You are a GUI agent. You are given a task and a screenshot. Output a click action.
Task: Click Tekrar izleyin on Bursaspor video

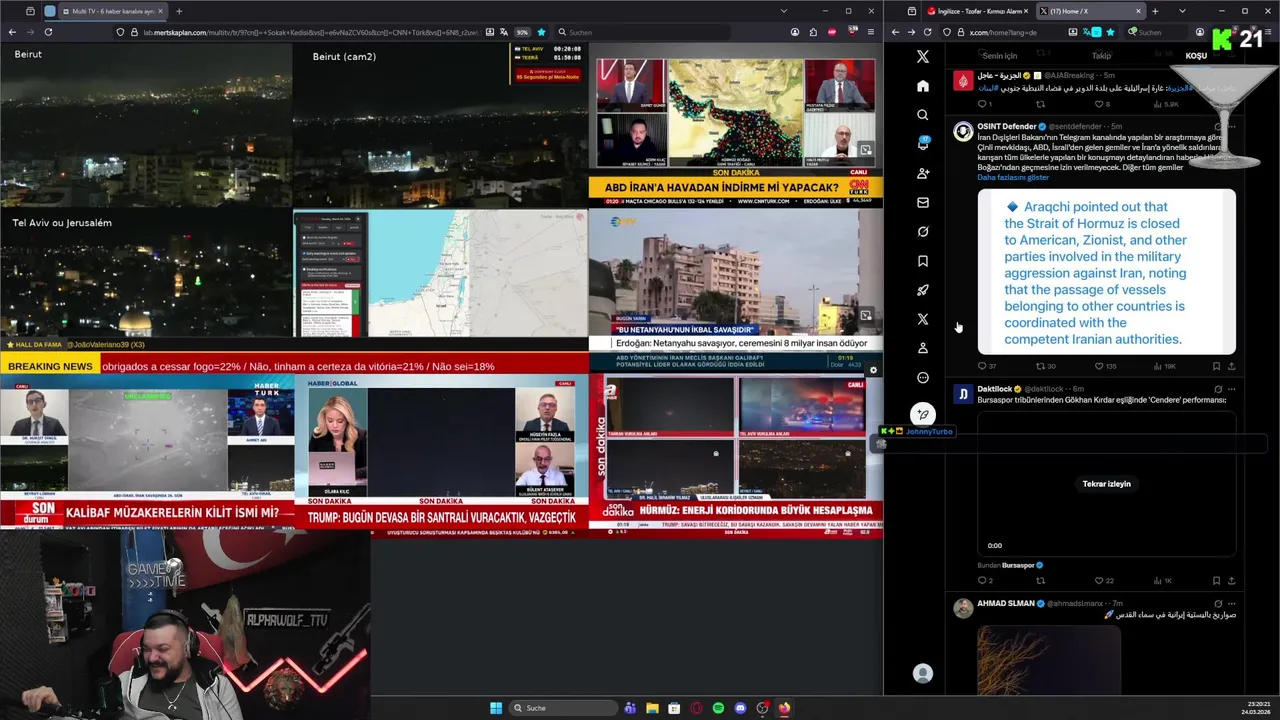(x=1106, y=484)
